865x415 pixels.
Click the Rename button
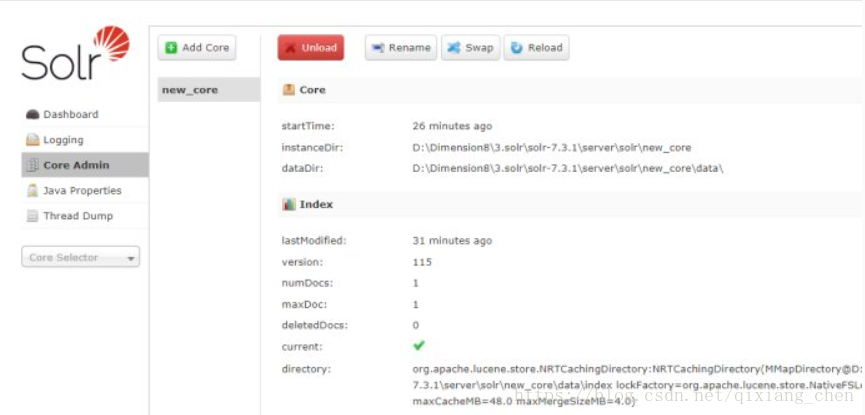coord(401,48)
